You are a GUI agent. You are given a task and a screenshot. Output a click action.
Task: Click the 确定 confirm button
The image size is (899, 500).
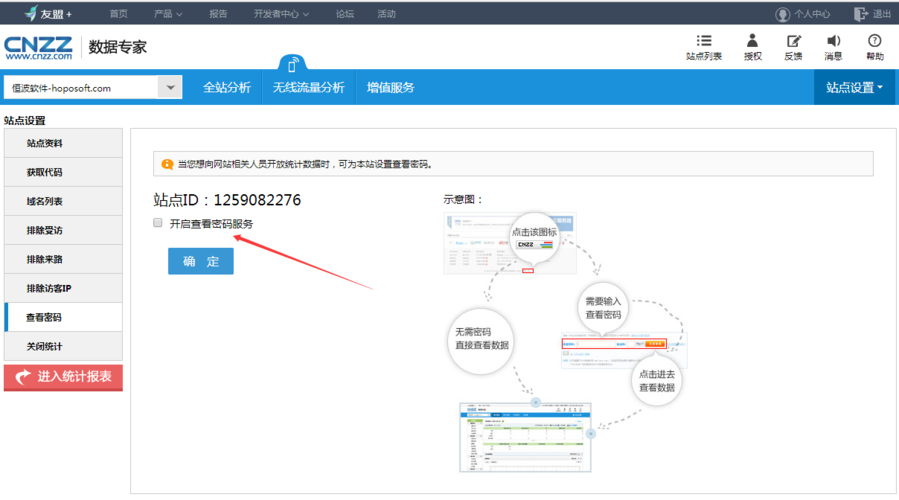[201, 261]
